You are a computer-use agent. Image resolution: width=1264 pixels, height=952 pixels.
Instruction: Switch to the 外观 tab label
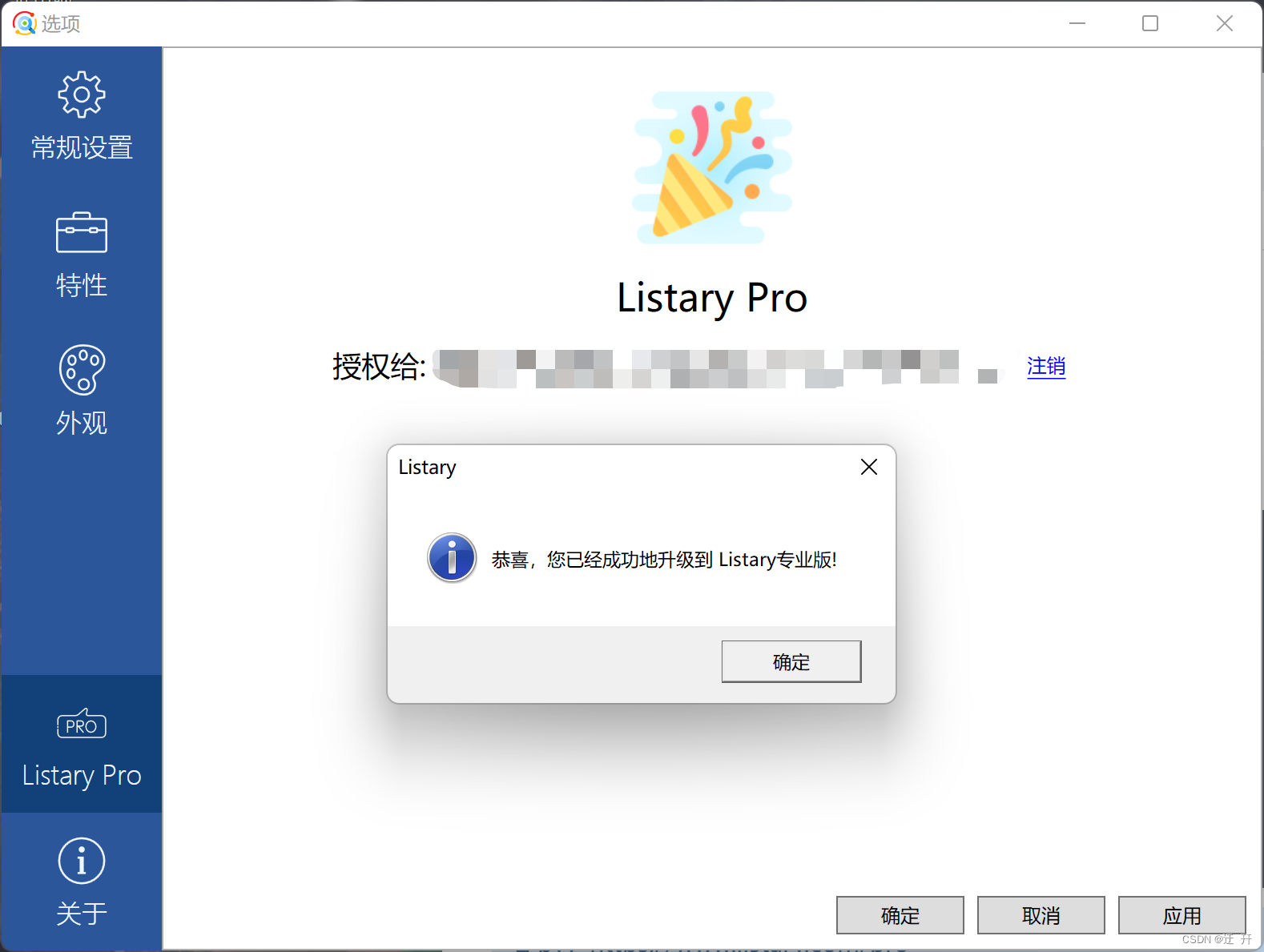point(82,423)
